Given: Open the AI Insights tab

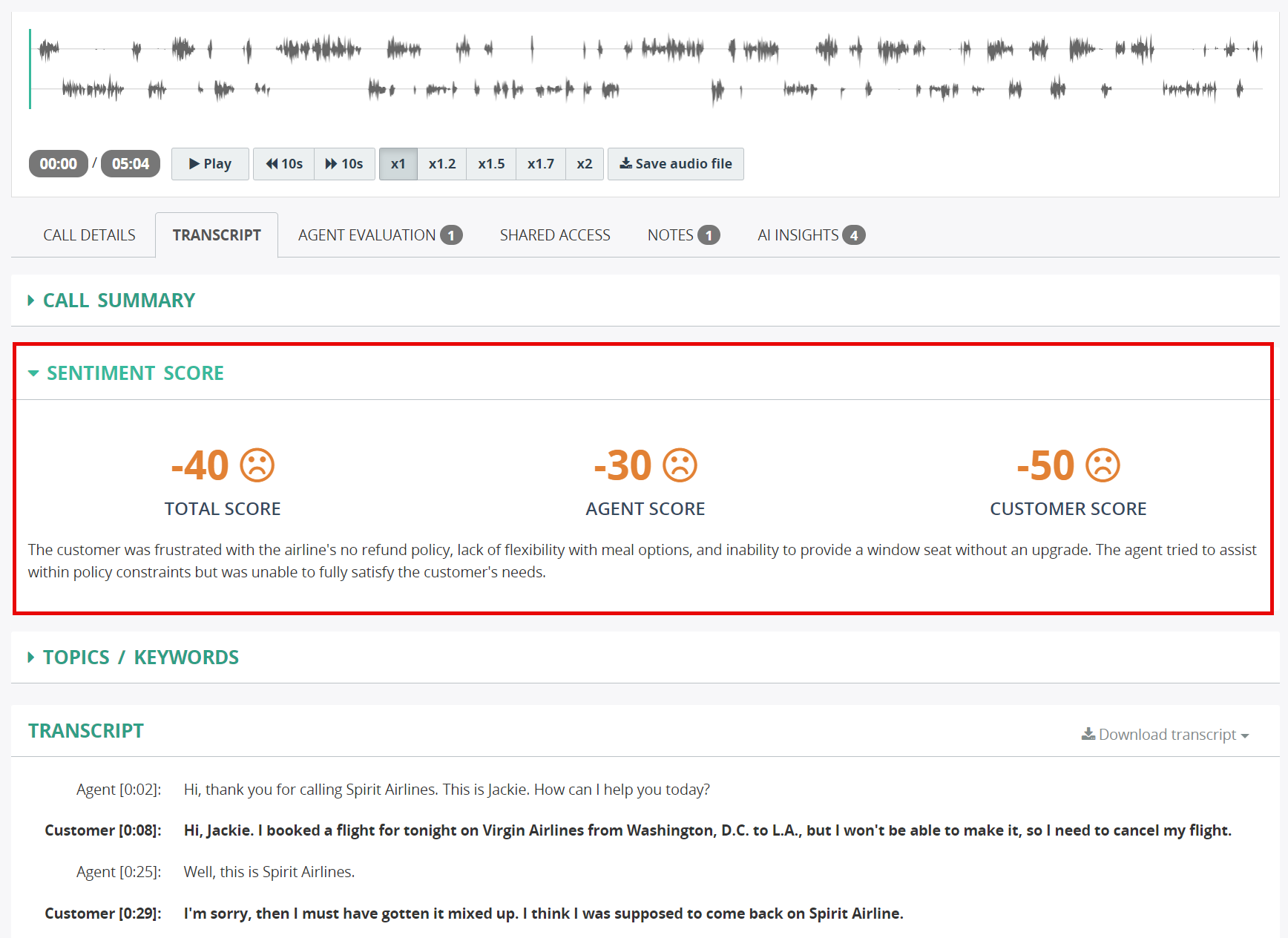Looking at the screenshot, I should click(811, 235).
